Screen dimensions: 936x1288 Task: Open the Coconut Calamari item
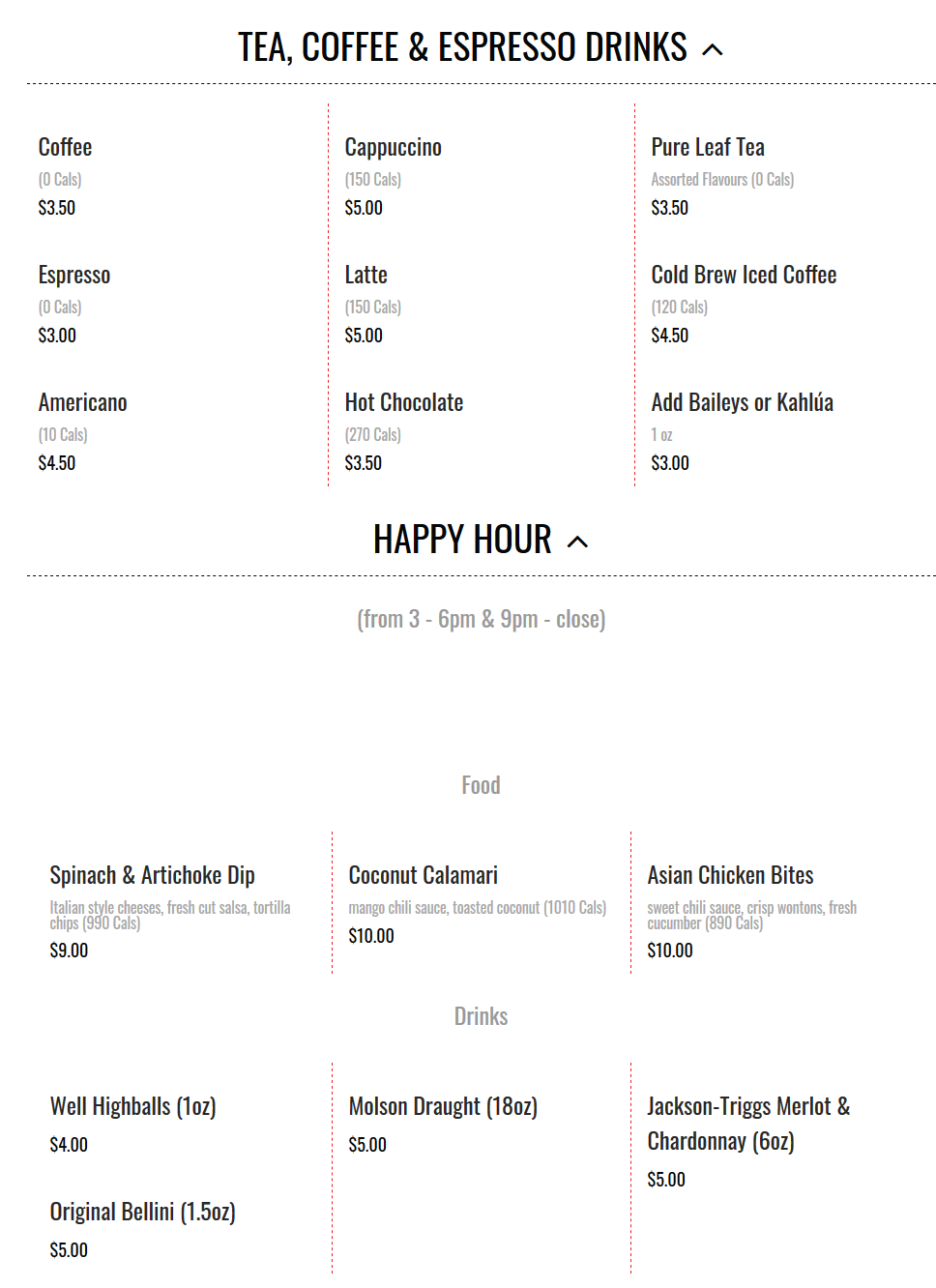(x=424, y=875)
